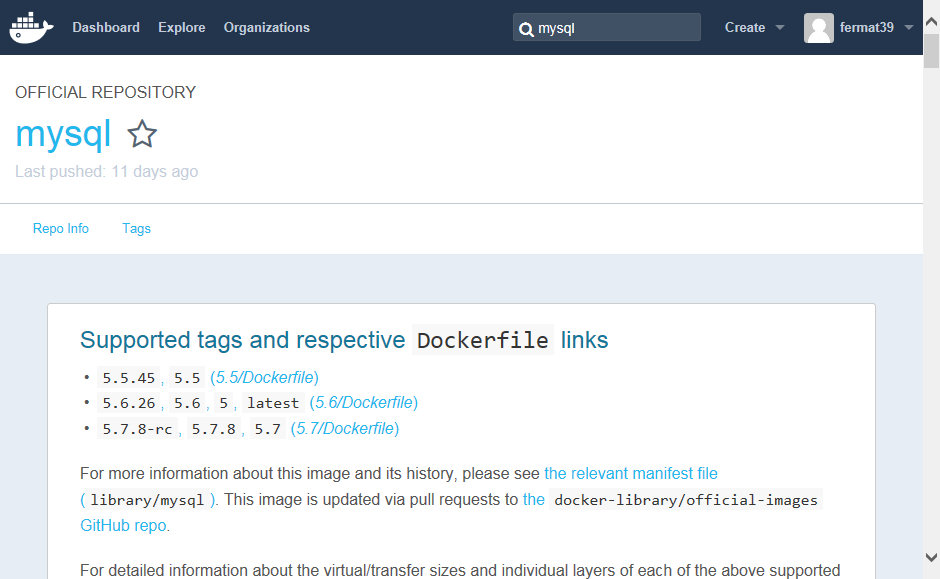This screenshot has height=579, width=940.
Task: Click the mysql search field
Action: [607, 28]
